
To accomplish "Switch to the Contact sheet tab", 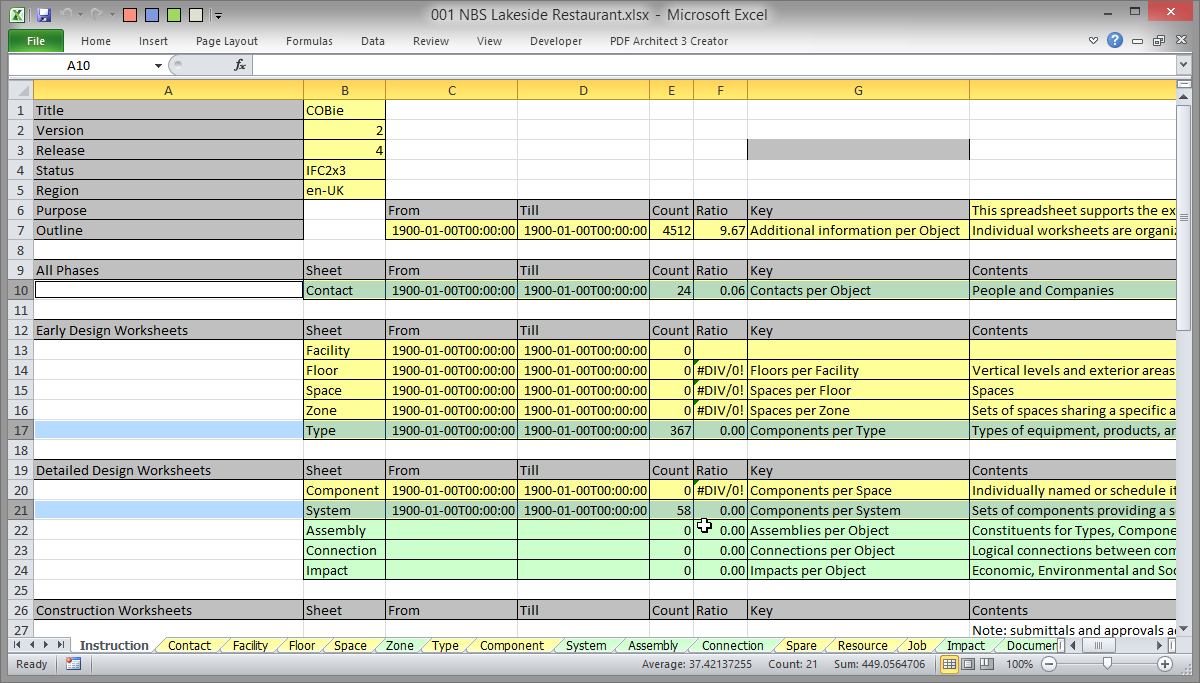I will coord(187,645).
